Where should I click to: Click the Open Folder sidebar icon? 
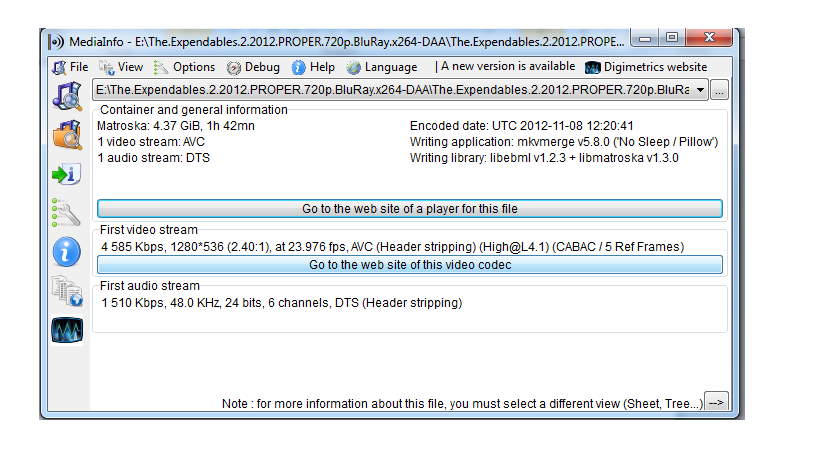click(x=67, y=135)
